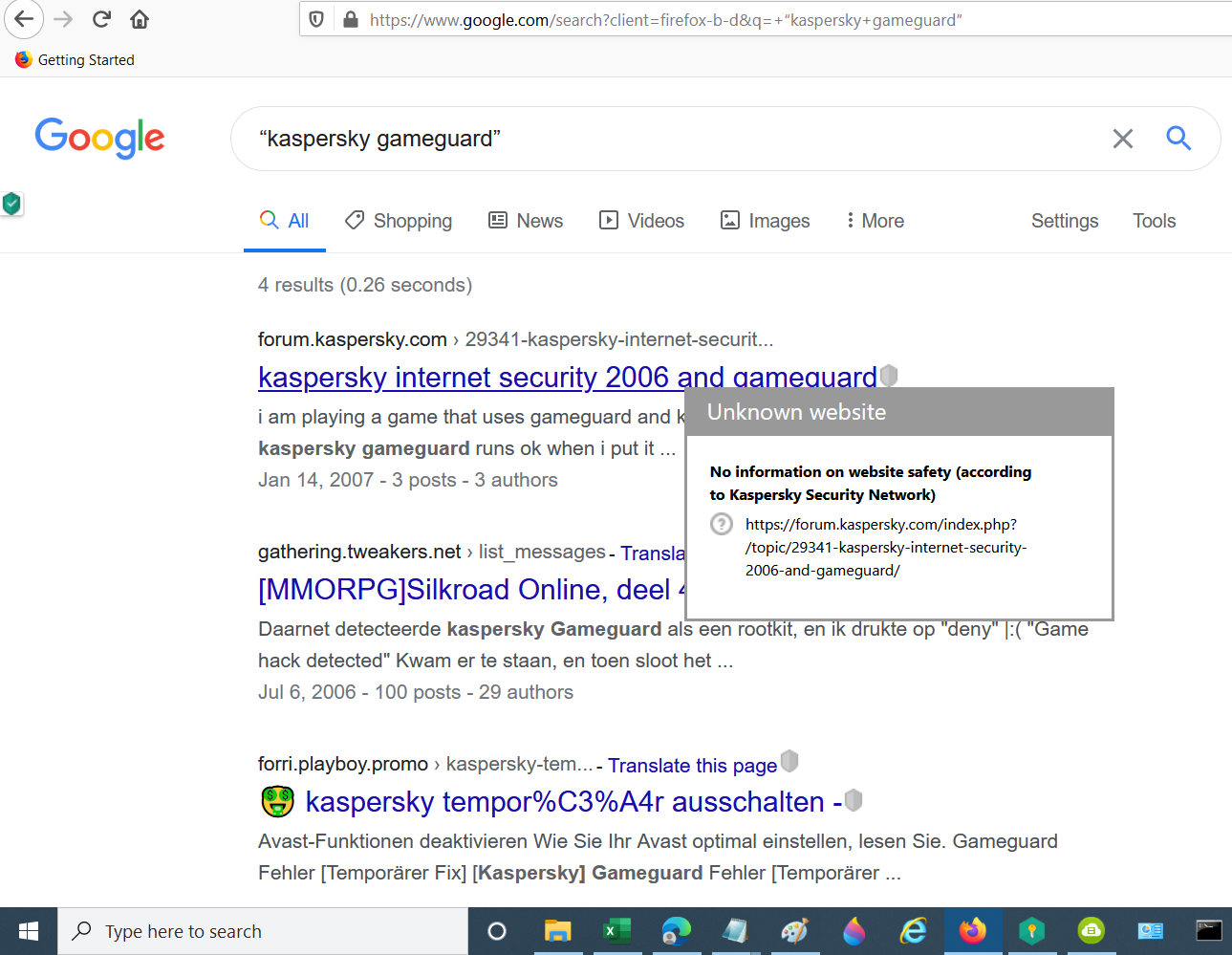1232x955 pixels.
Task: Click the money-face emoji before third result
Action: [x=278, y=801]
